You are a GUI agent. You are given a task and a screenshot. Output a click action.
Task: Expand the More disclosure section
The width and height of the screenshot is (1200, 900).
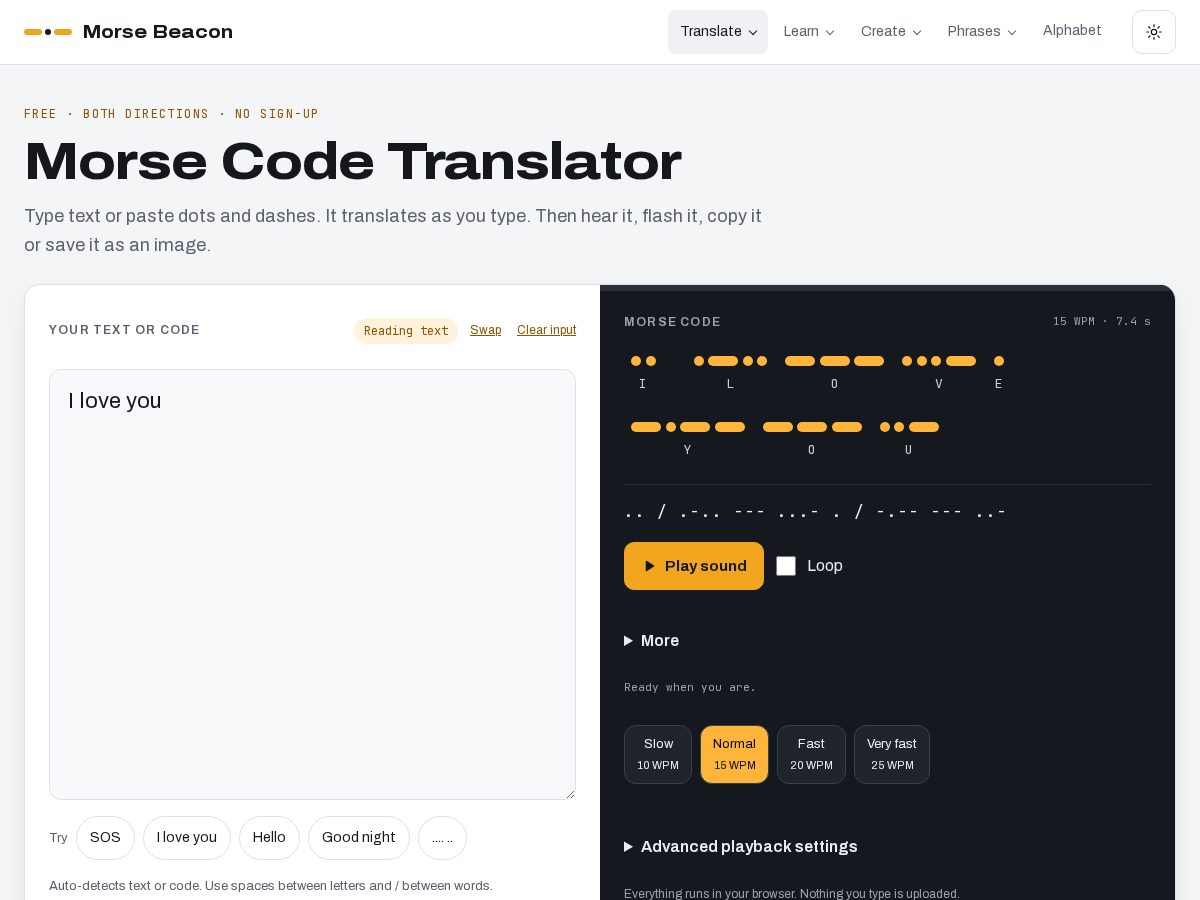(x=652, y=640)
